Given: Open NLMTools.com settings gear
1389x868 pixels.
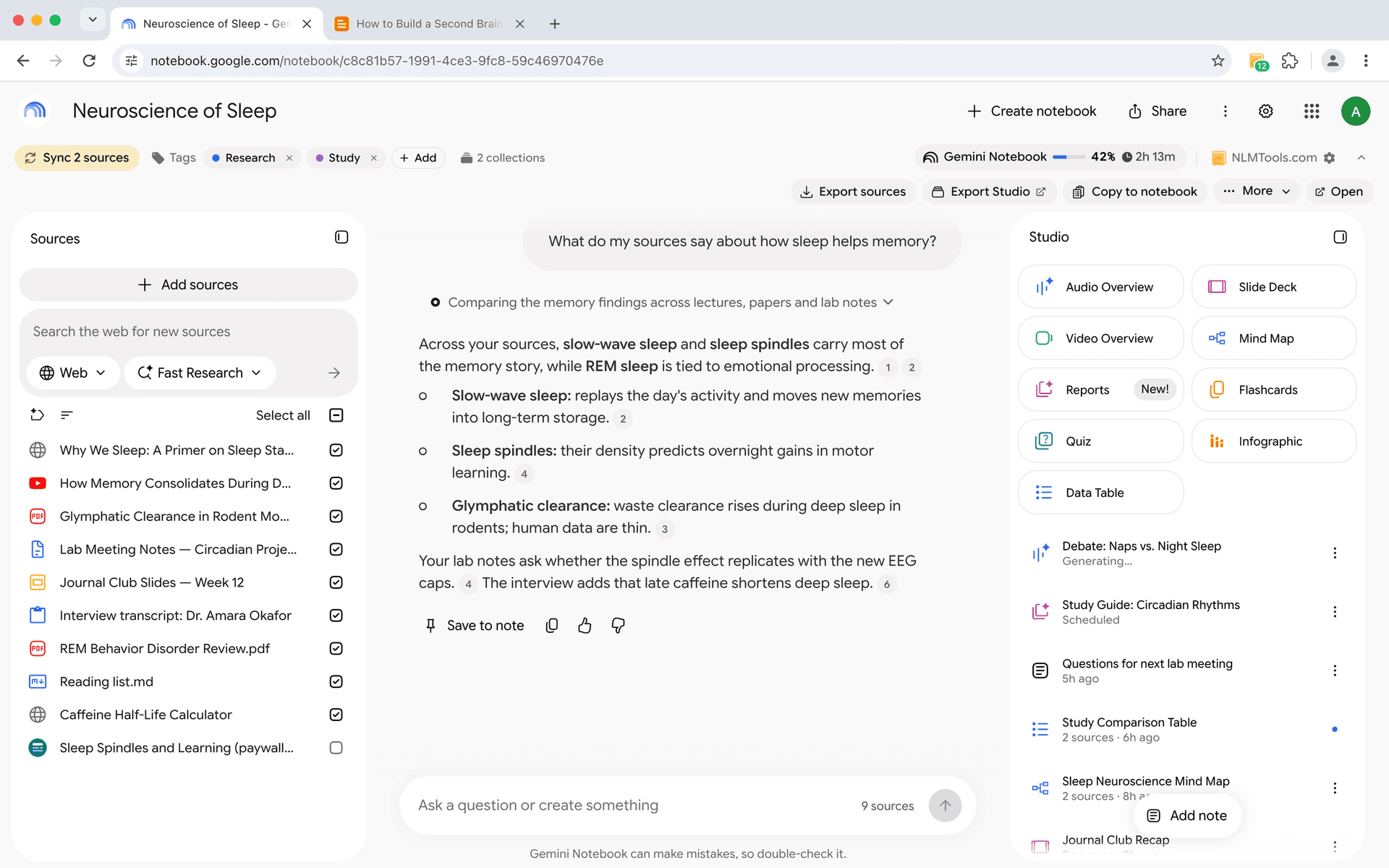Looking at the screenshot, I should [1329, 158].
